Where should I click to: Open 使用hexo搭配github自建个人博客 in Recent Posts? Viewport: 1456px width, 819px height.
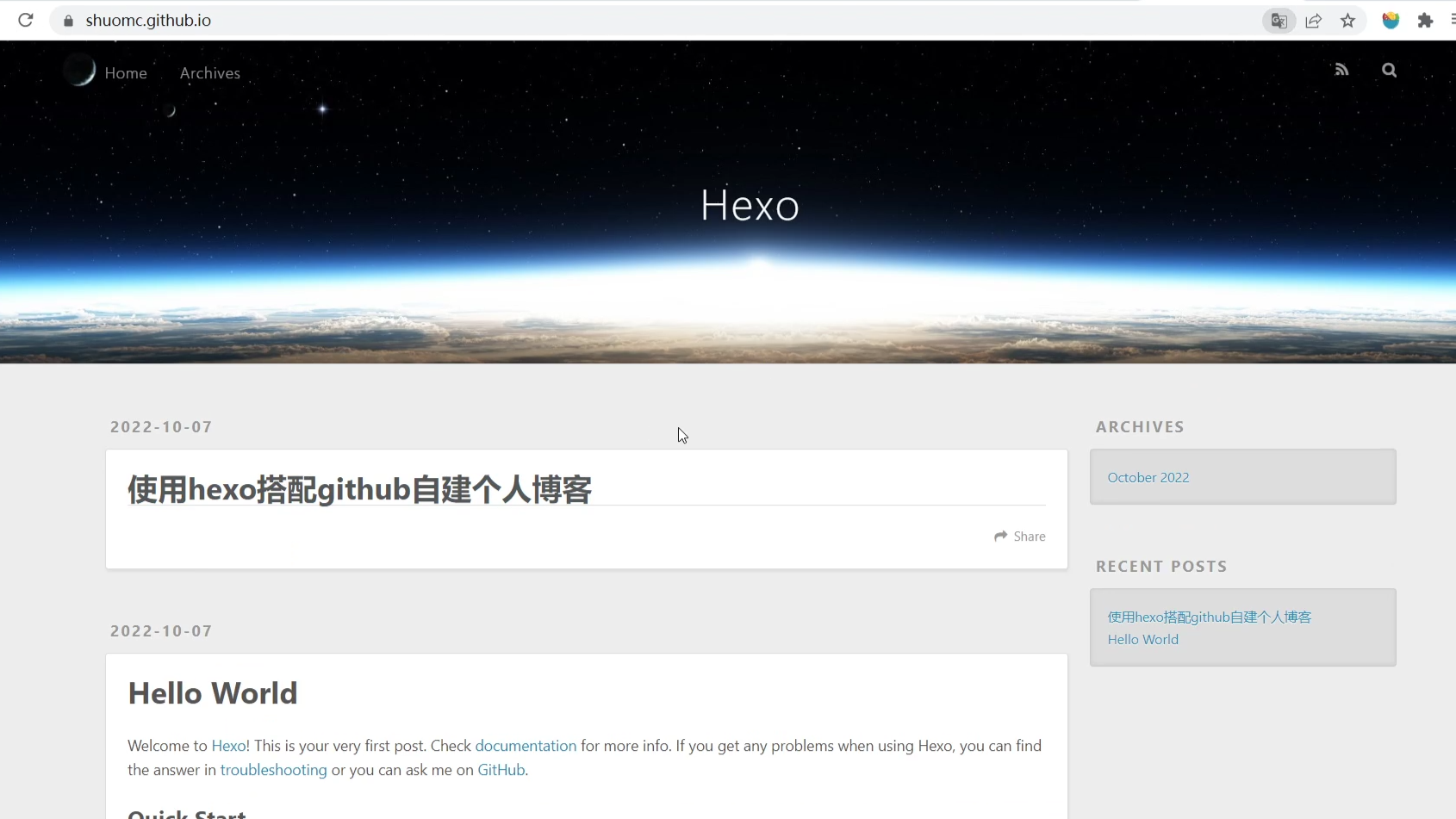[x=1210, y=617]
